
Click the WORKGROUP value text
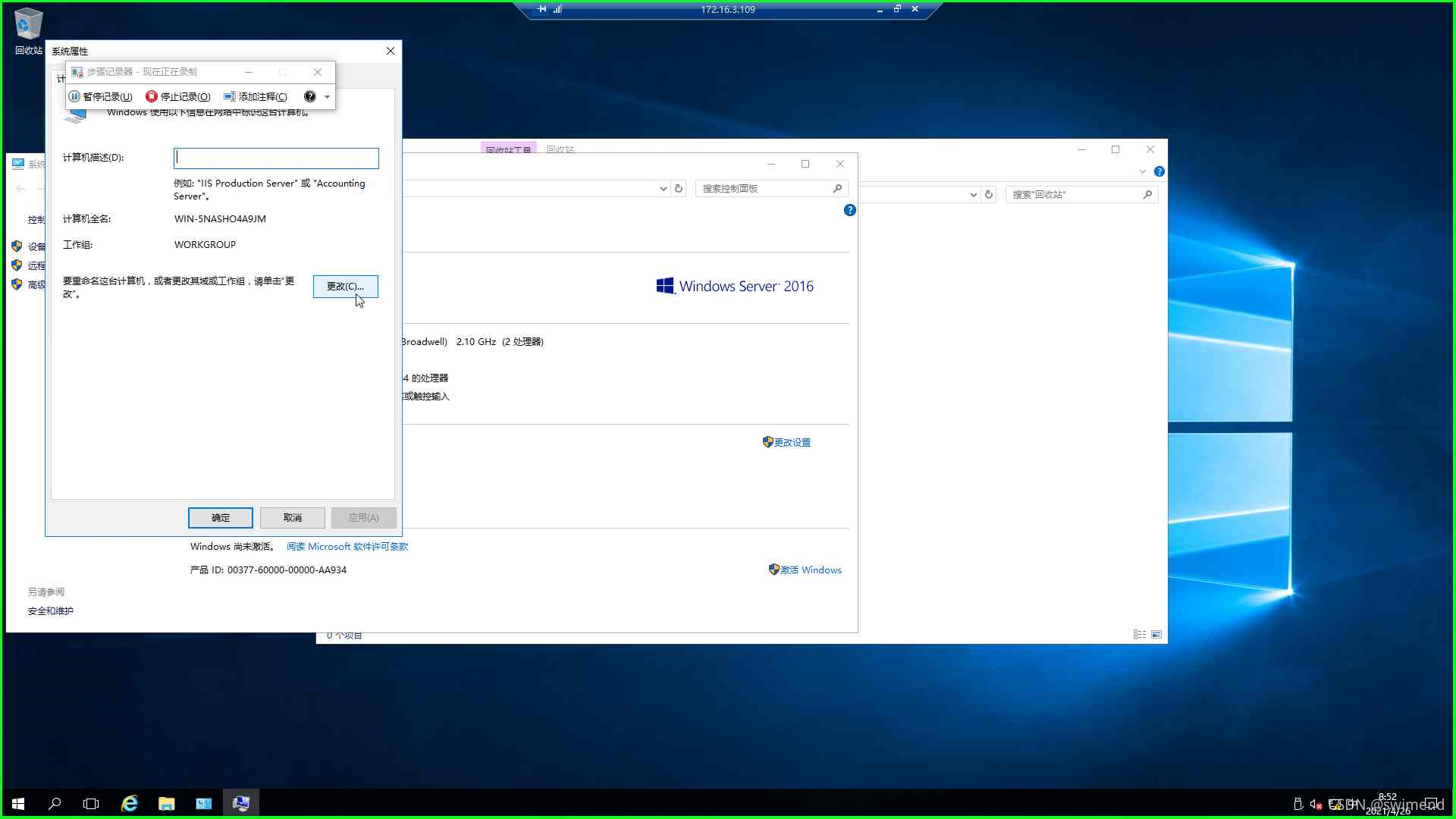[205, 245]
